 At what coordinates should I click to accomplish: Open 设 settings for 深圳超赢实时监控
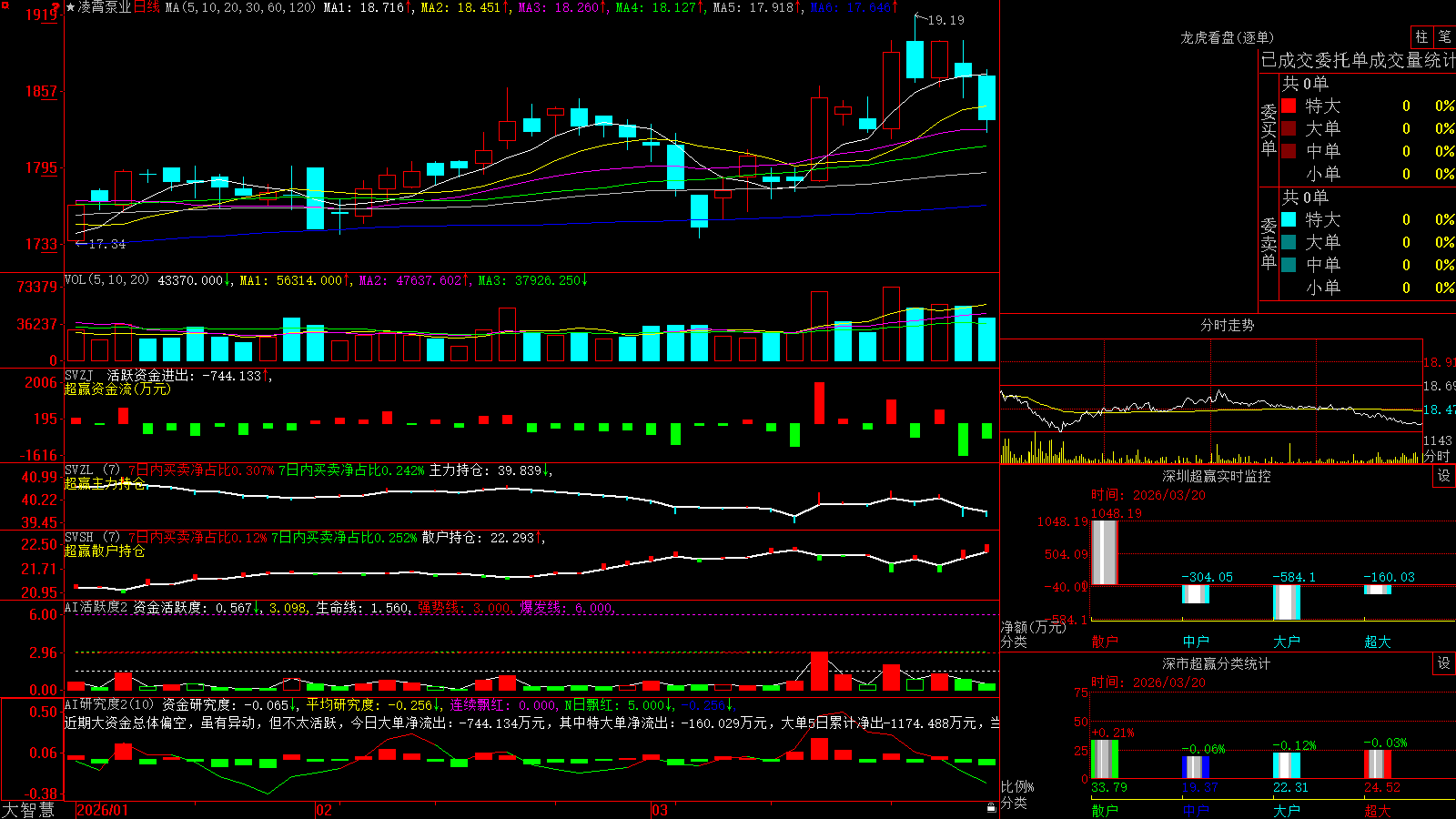(x=1444, y=476)
